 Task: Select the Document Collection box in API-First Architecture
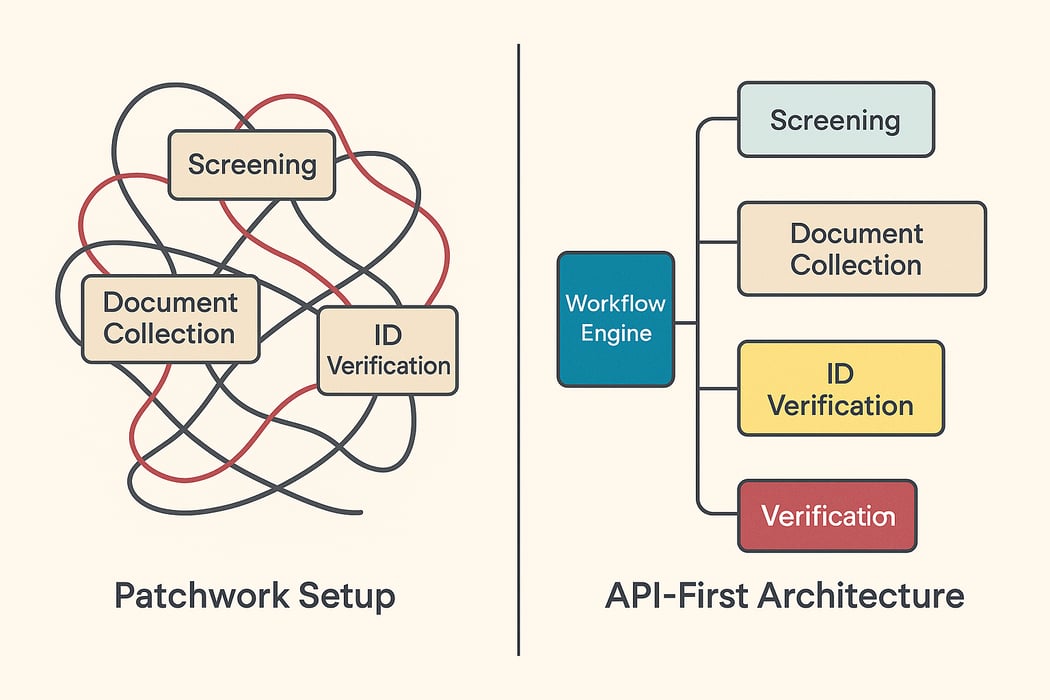862,249
